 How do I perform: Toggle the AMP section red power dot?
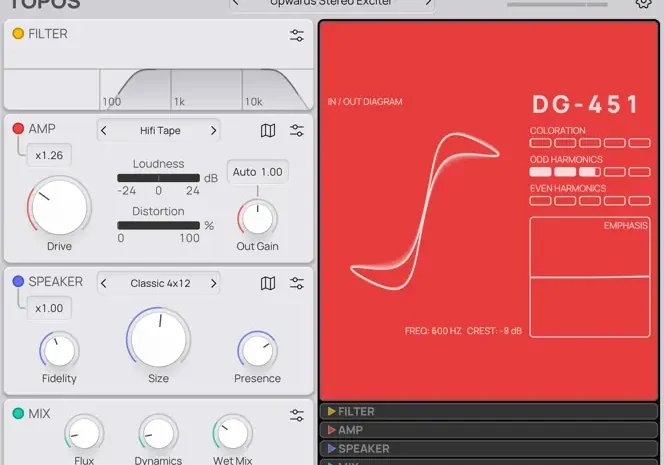(18, 128)
